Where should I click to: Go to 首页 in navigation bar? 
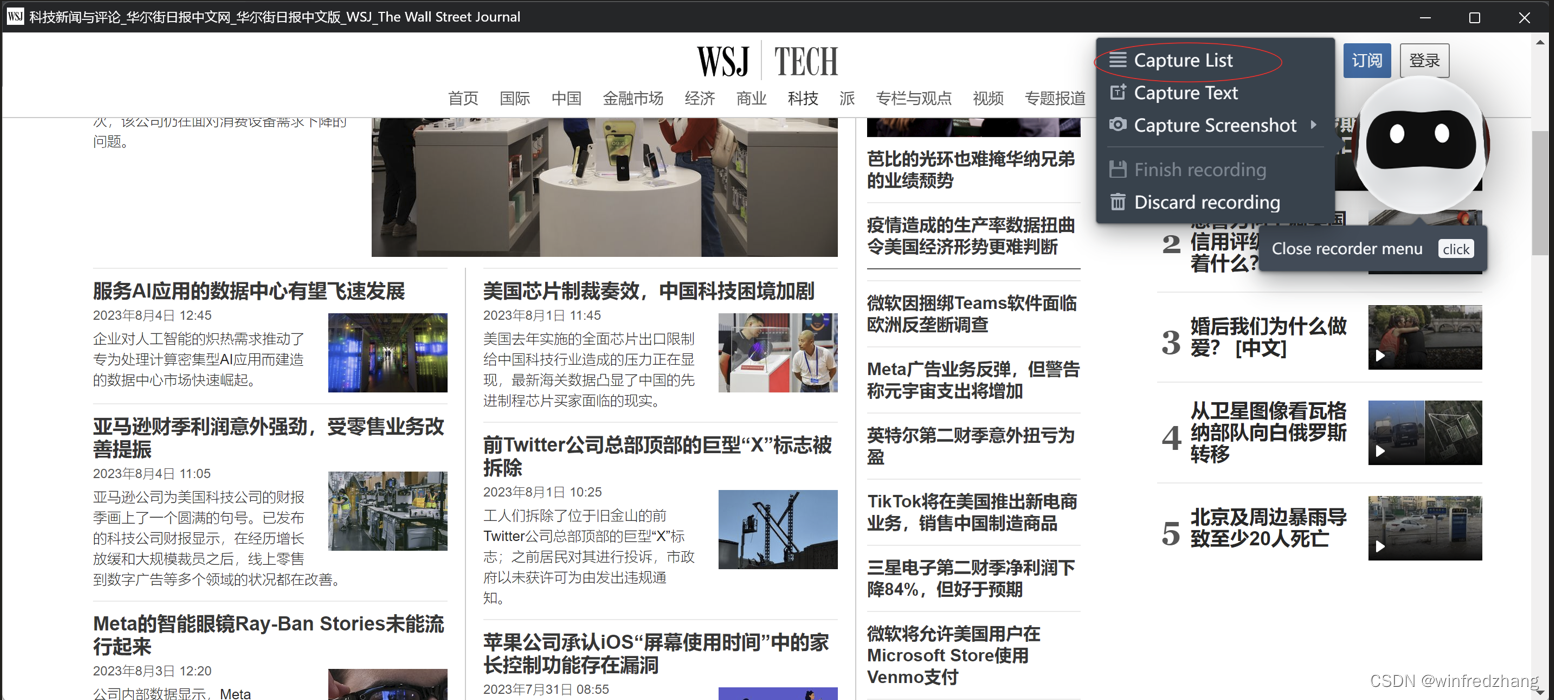point(463,98)
